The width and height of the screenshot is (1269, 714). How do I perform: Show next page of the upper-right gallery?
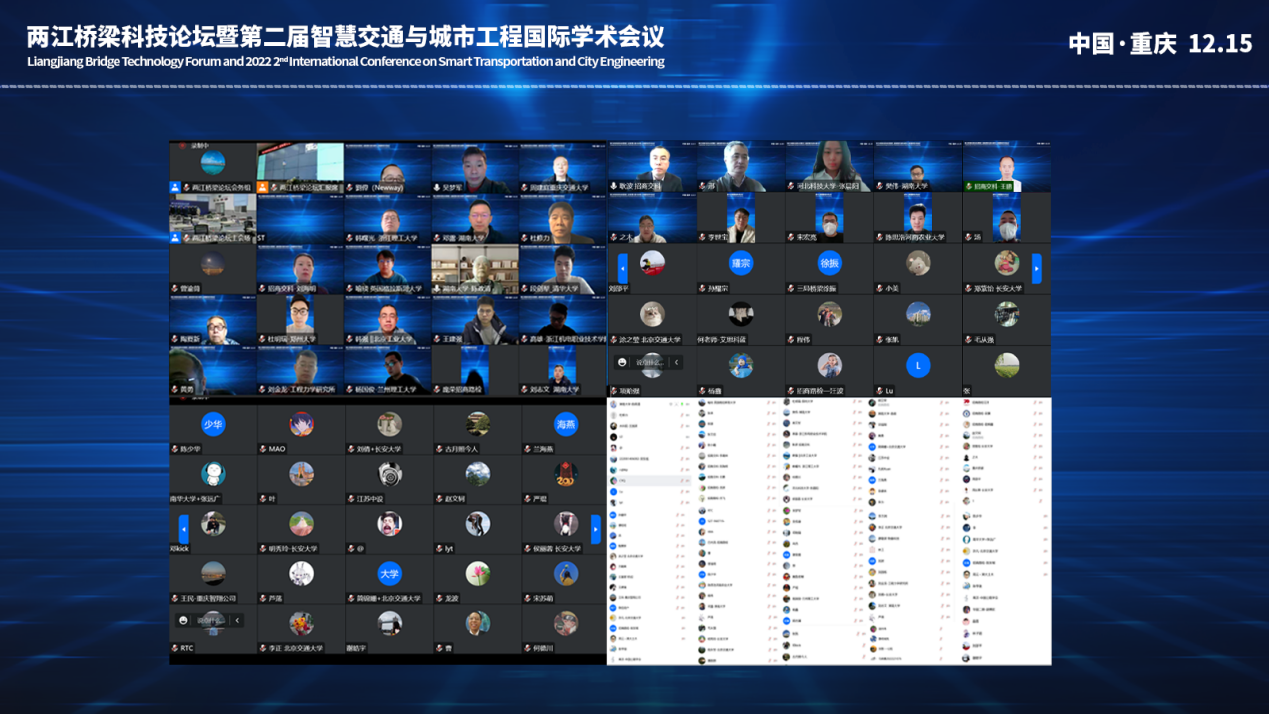tap(1036, 268)
